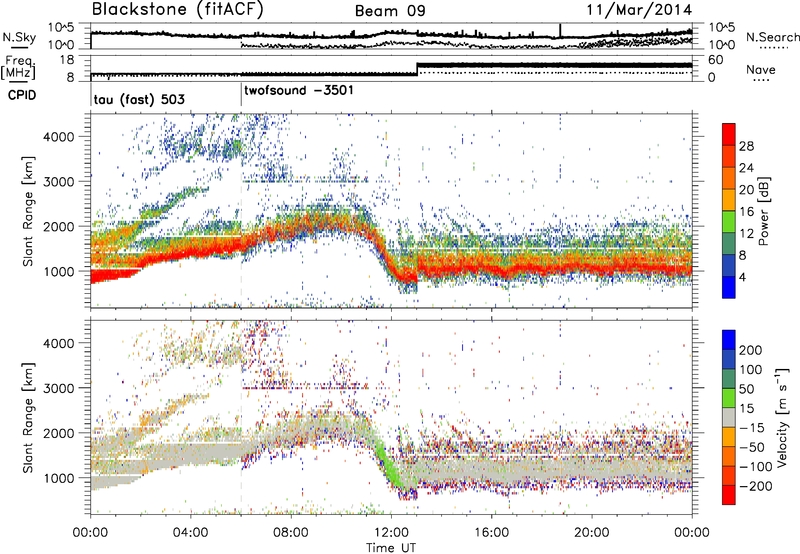Image resolution: width=800 pixels, height=554 pixels.
Task: Click the 'Slant Range [km]' label of velocity panel
Action: coord(29,417)
